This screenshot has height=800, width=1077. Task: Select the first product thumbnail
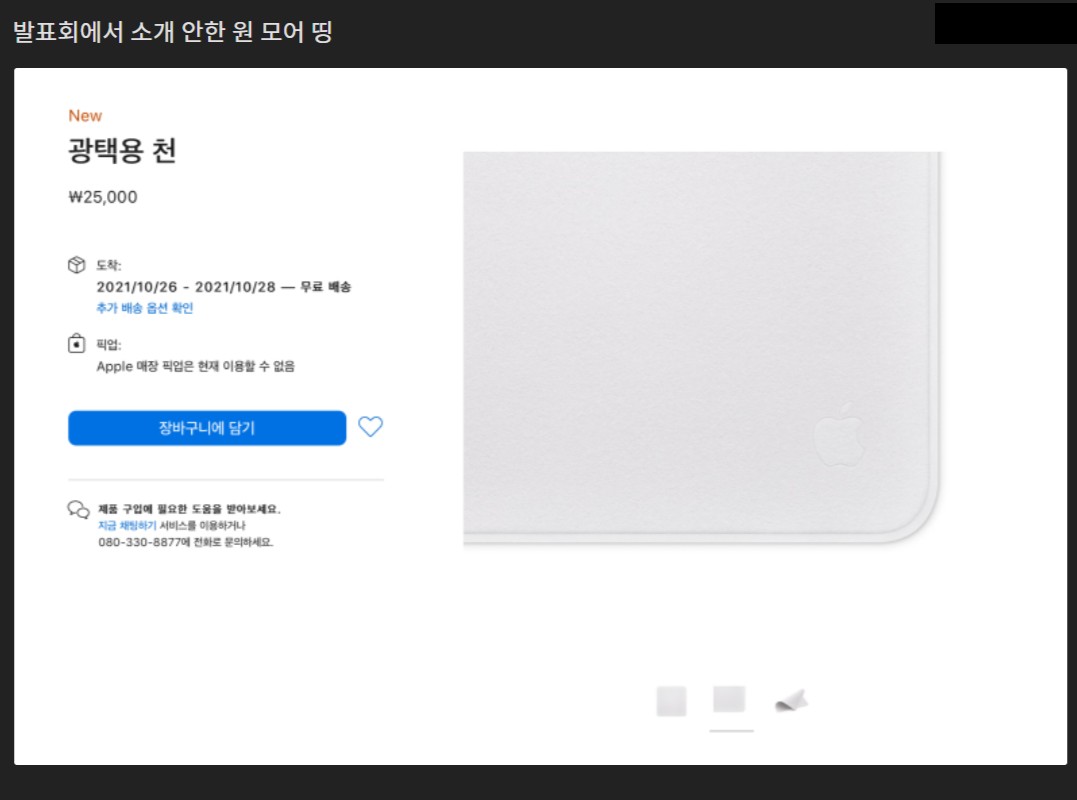[x=671, y=701]
